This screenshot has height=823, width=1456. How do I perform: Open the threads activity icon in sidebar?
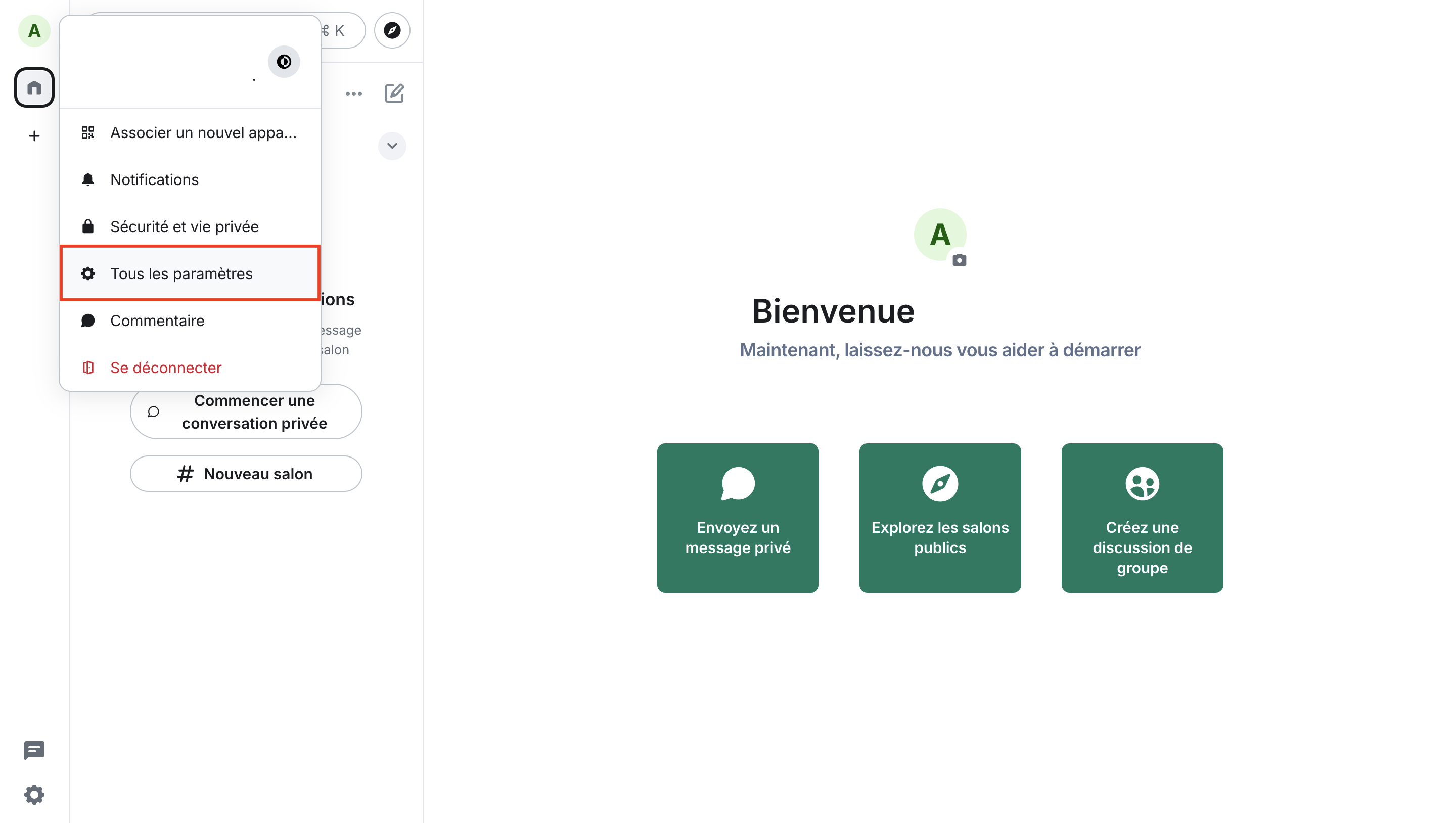(34, 750)
